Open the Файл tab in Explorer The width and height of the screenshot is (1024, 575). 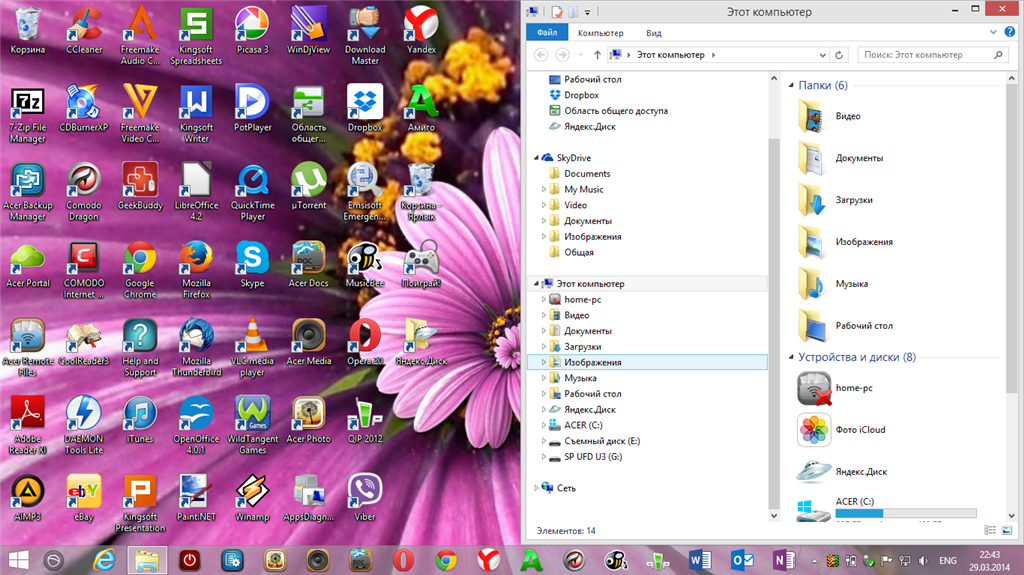point(547,33)
